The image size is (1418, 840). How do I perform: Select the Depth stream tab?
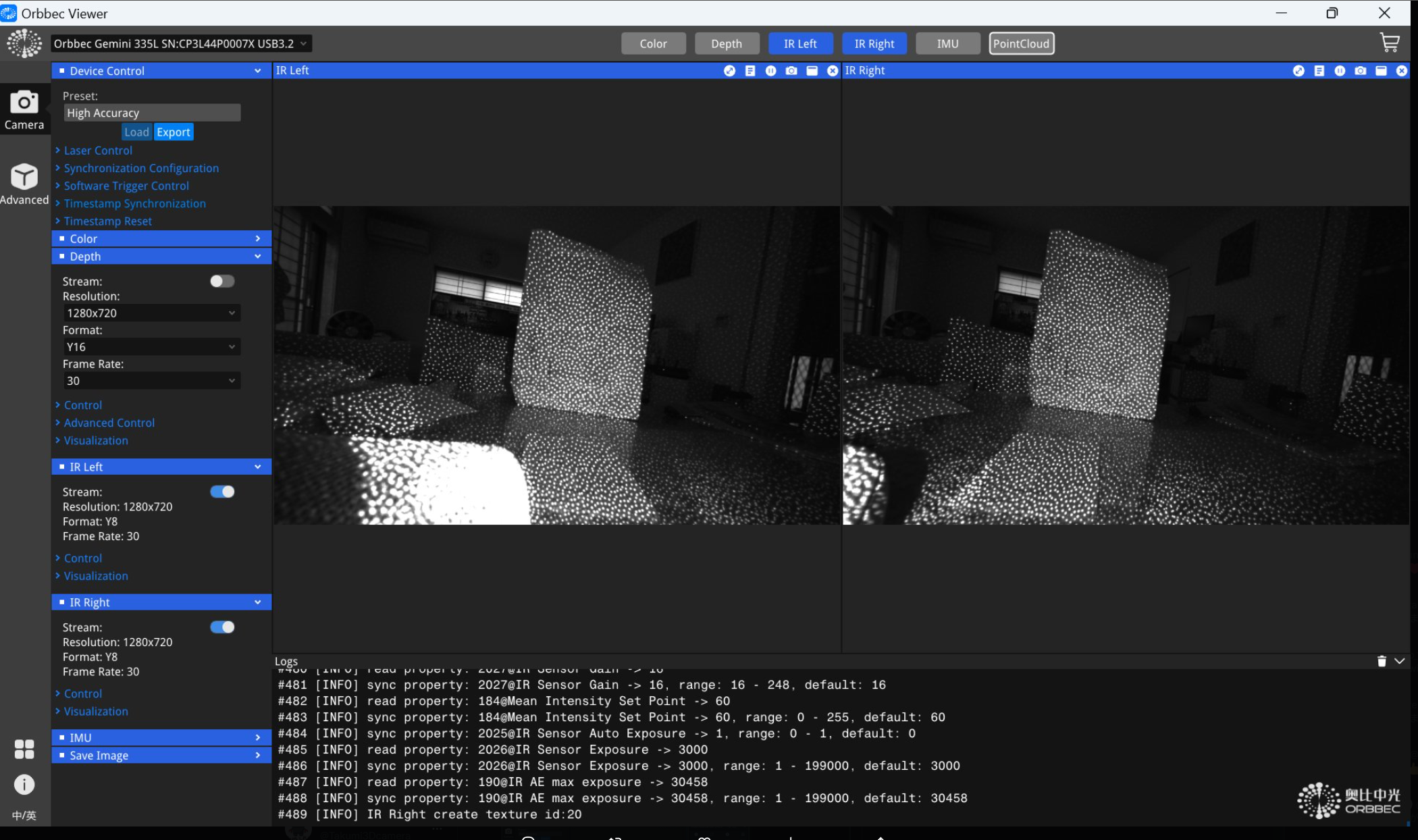coord(726,44)
